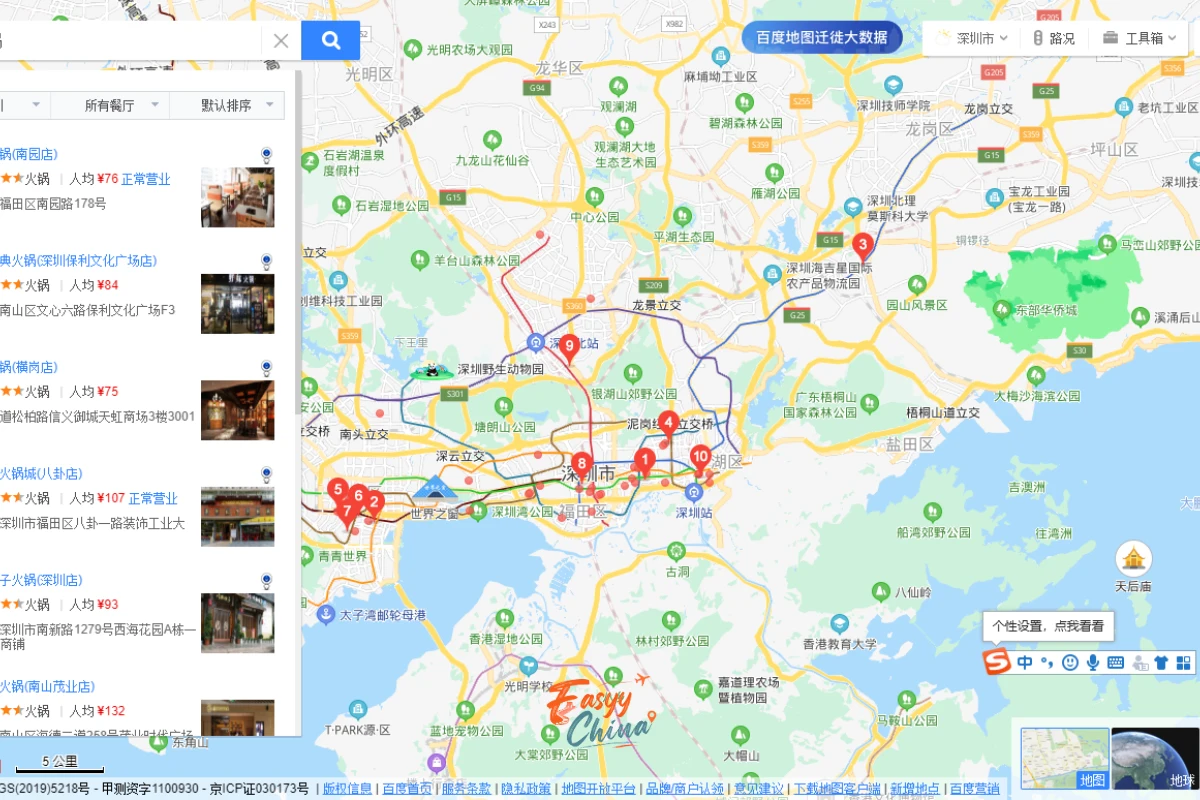Toggle Sogou punctuation mode icon
This screenshot has height=800, width=1200.
coord(1047,663)
